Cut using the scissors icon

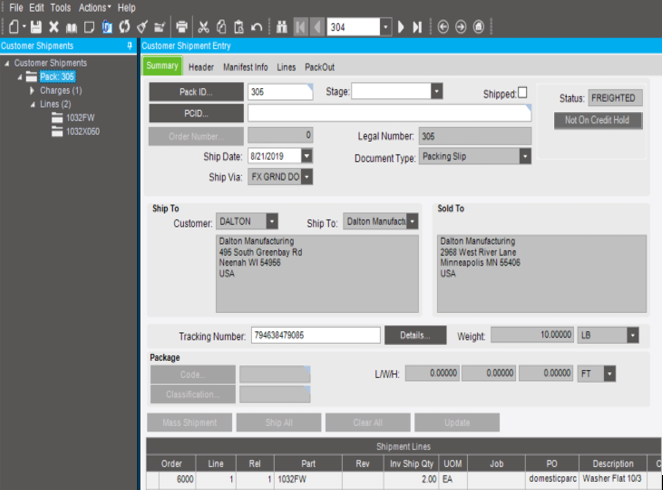click(203, 27)
